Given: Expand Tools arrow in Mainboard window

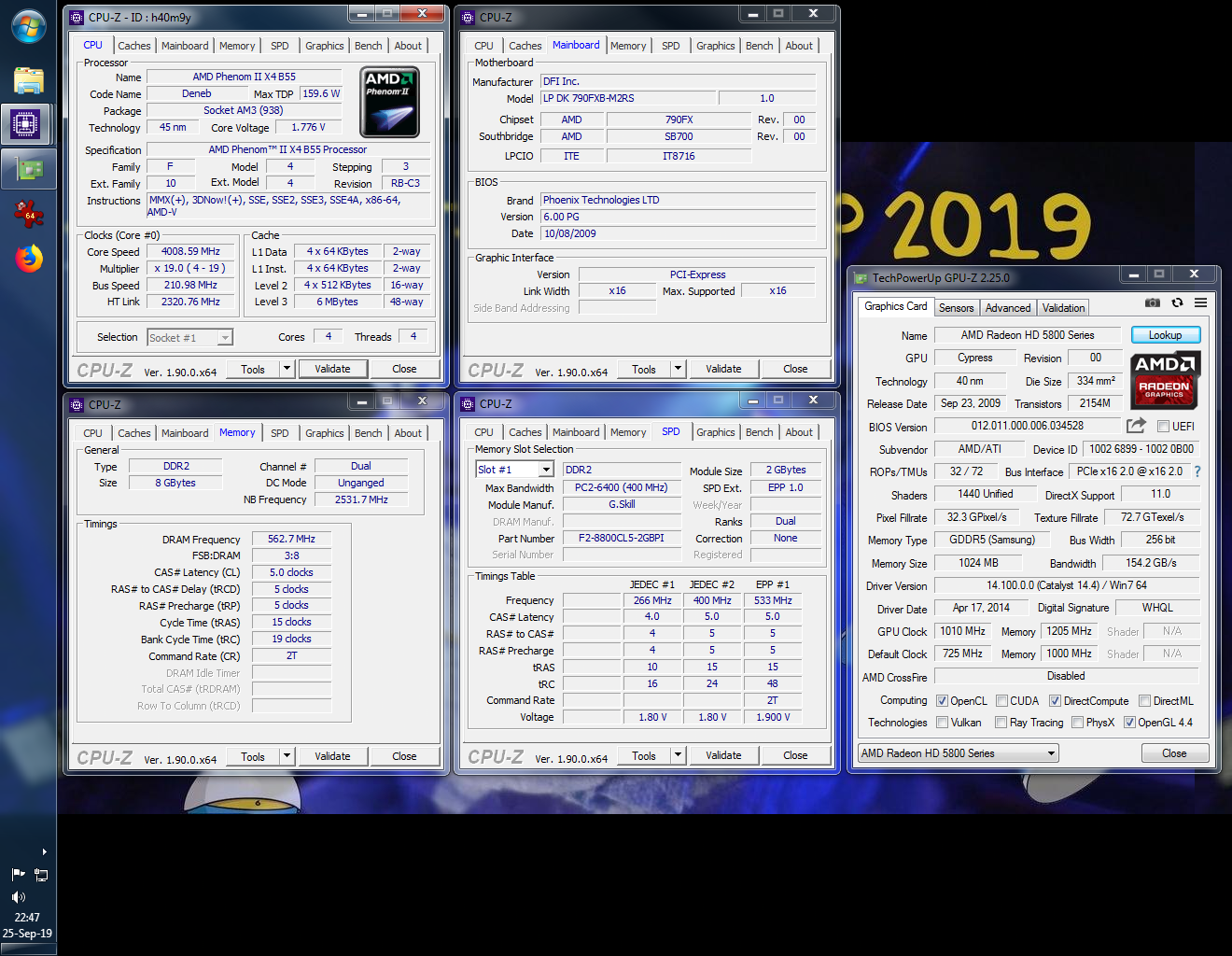Looking at the screenshot, I should coord(678,369).
